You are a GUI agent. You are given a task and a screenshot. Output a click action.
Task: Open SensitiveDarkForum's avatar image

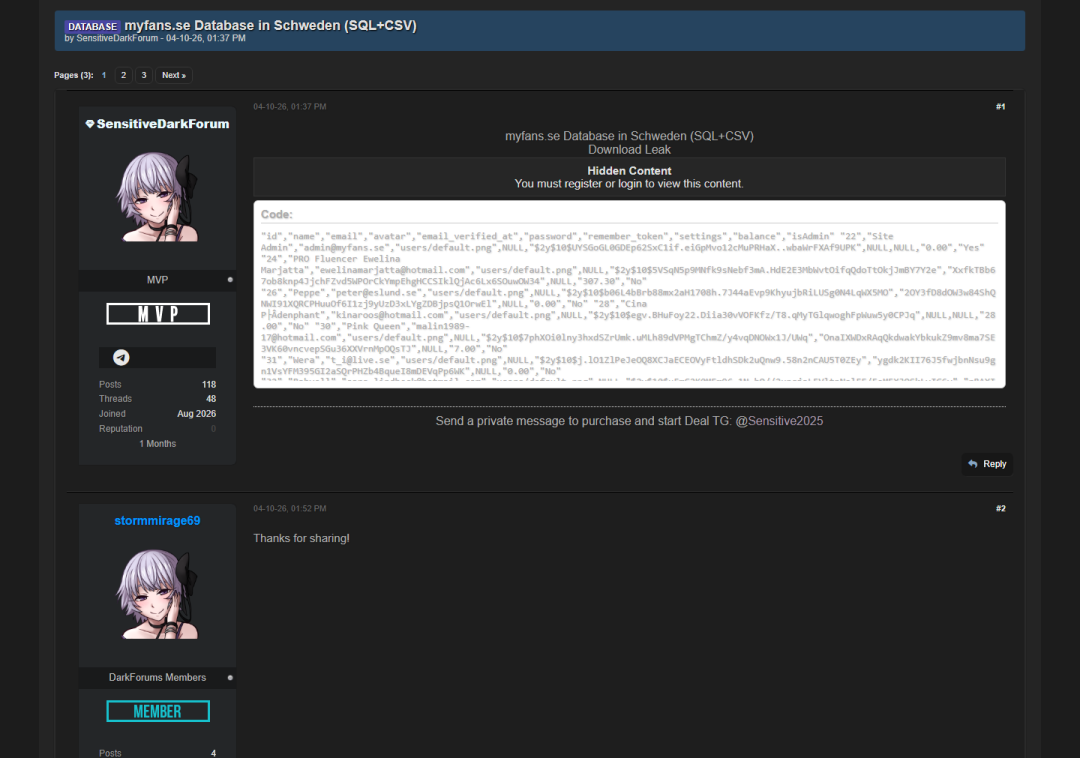tap(158, 197)
